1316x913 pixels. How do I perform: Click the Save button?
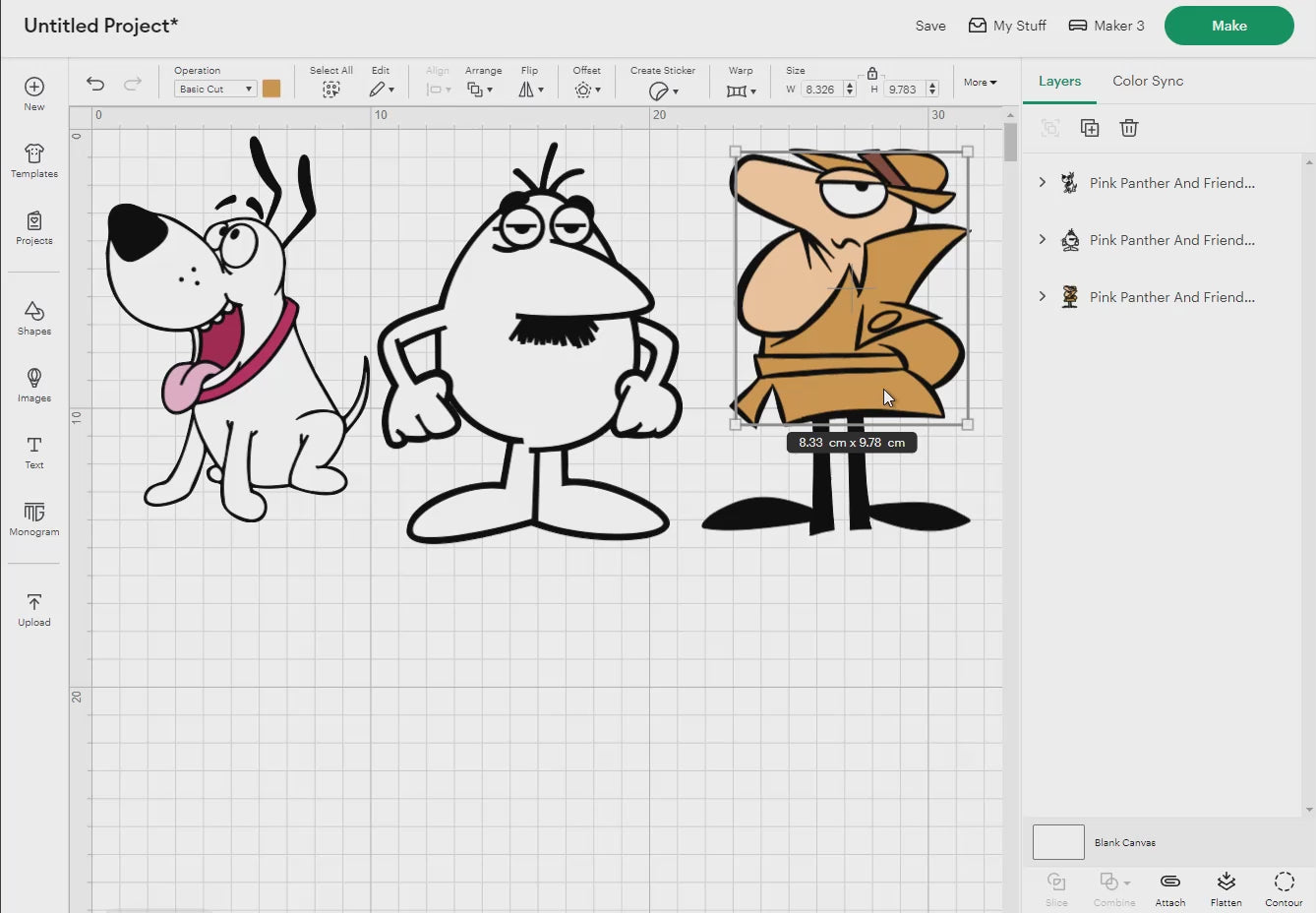point(930,26)
